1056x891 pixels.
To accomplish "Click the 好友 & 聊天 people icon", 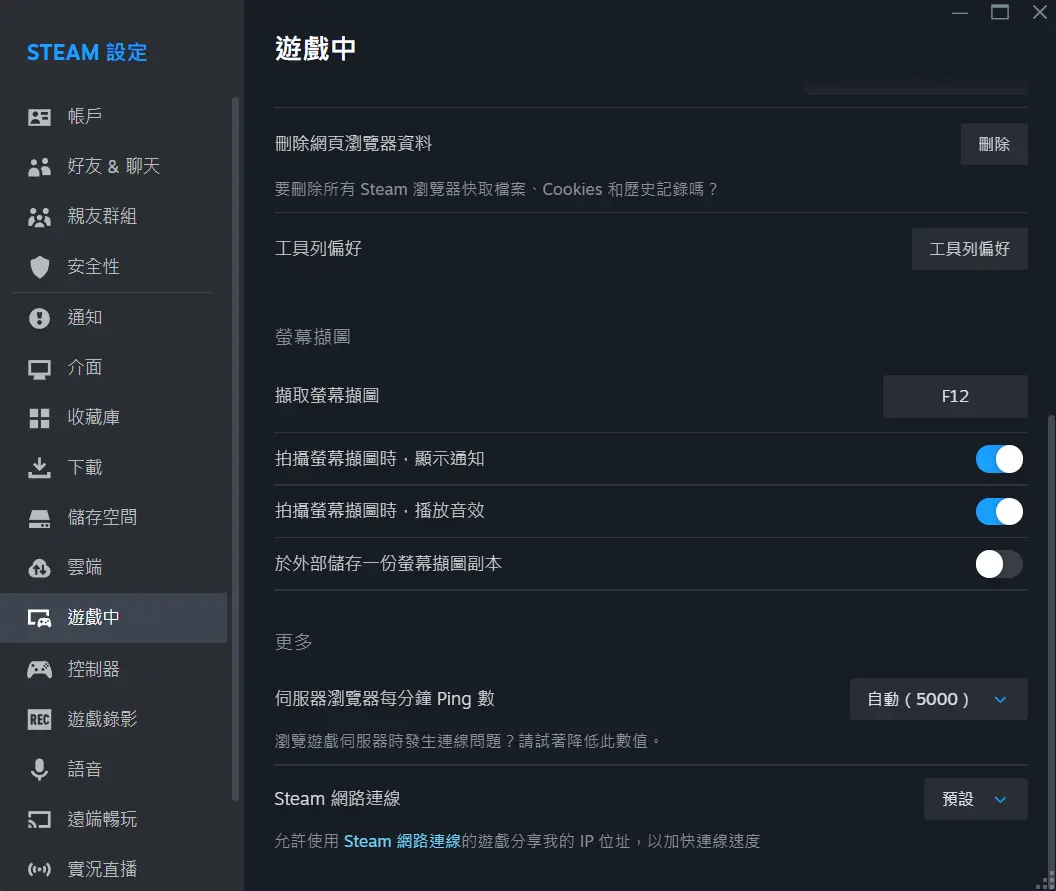I will 39,167.
